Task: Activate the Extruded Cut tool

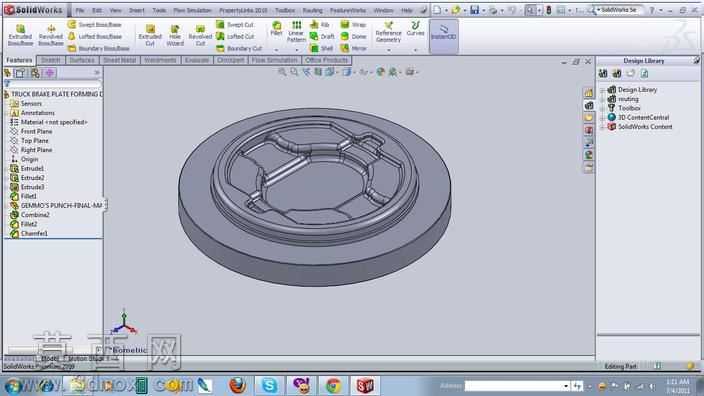Action: [x=150, y=35]
